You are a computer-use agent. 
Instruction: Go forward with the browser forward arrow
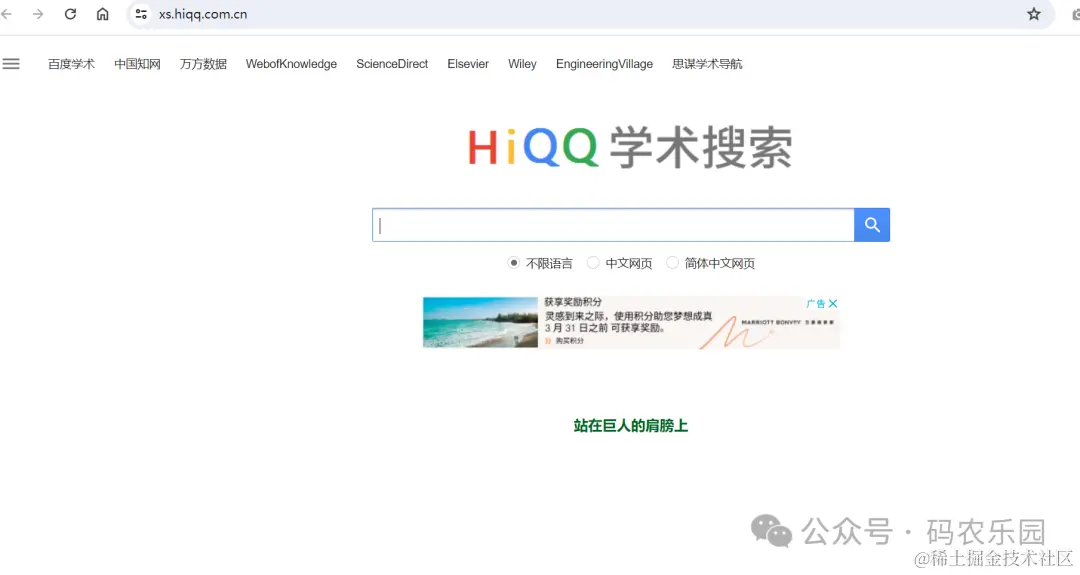[x=38, y=14]
